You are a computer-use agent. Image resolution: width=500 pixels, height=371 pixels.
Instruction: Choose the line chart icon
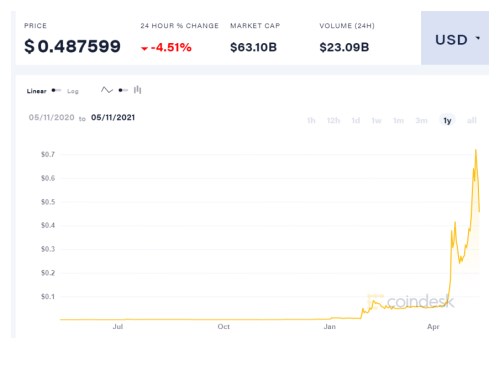click(x=107, y=90)
